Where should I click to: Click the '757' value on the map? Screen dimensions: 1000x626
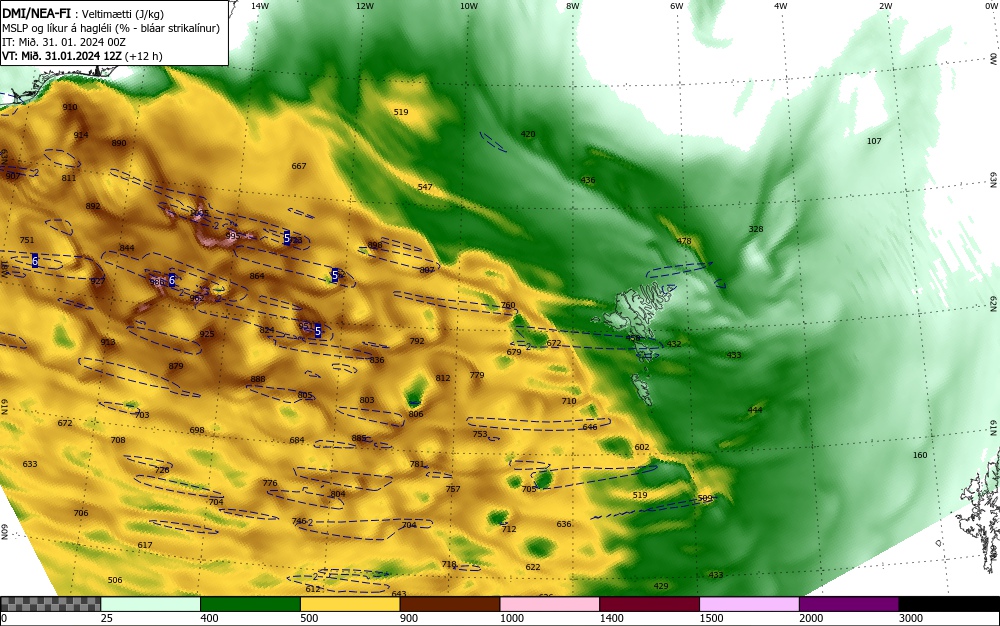coord(453,490)
